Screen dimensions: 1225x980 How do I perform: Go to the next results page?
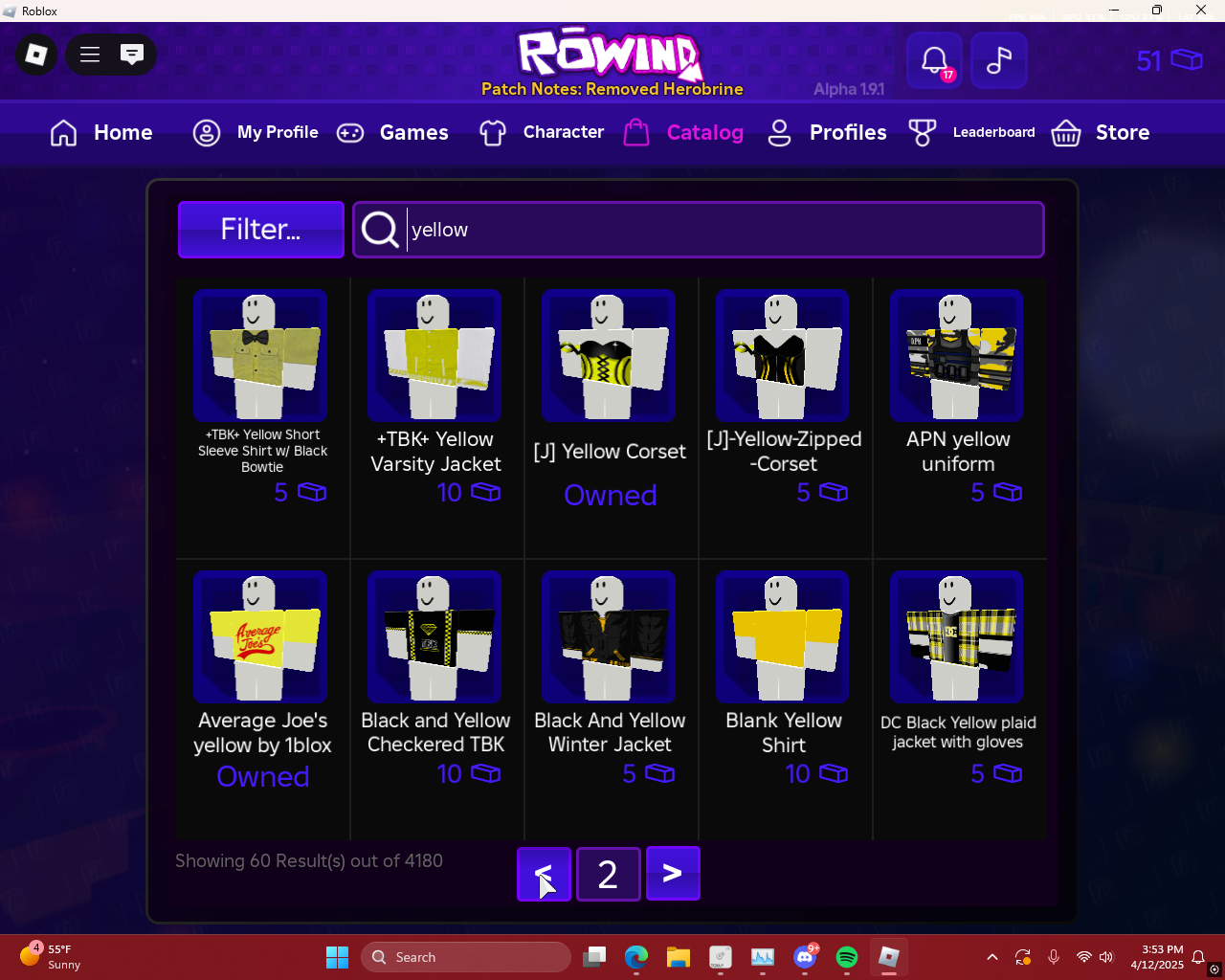click(x=673, y=874)
